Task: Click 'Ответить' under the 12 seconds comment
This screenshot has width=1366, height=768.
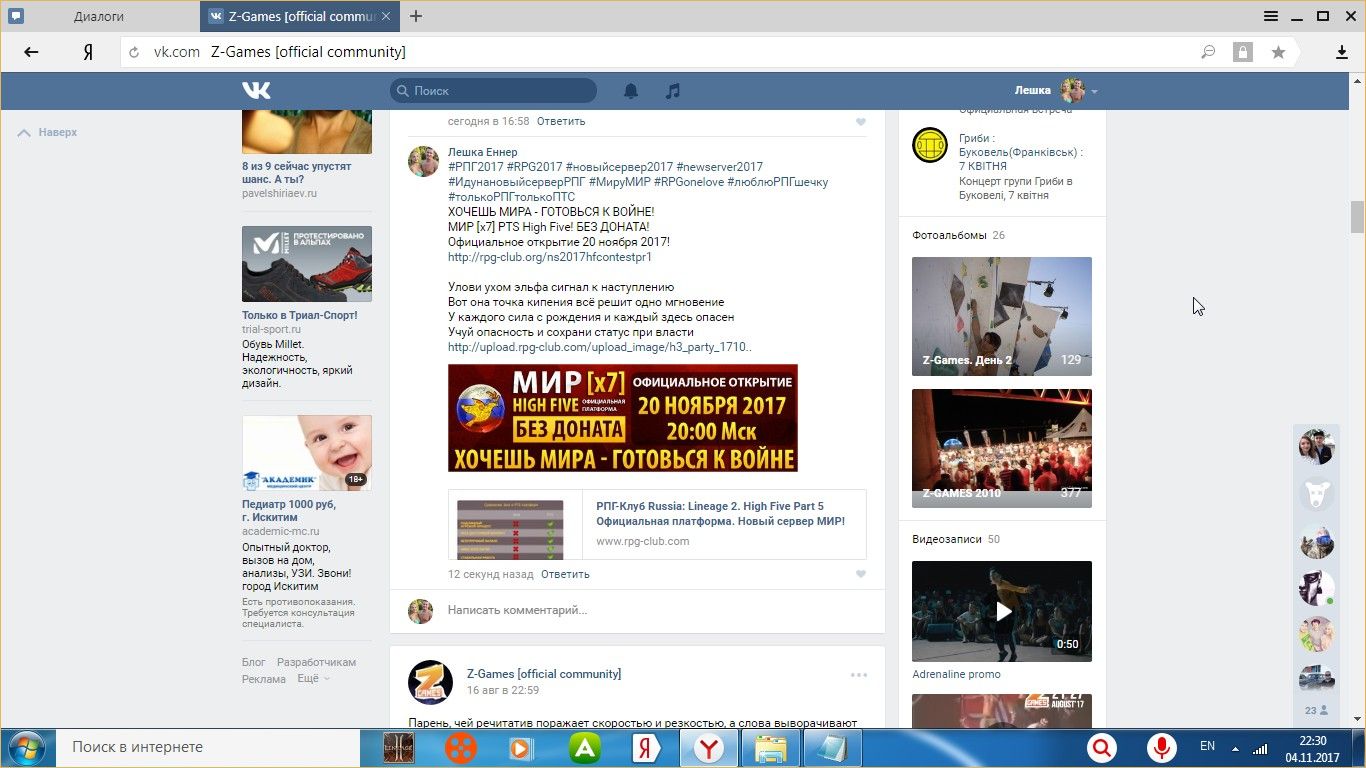Action: [x=565, y=574]
